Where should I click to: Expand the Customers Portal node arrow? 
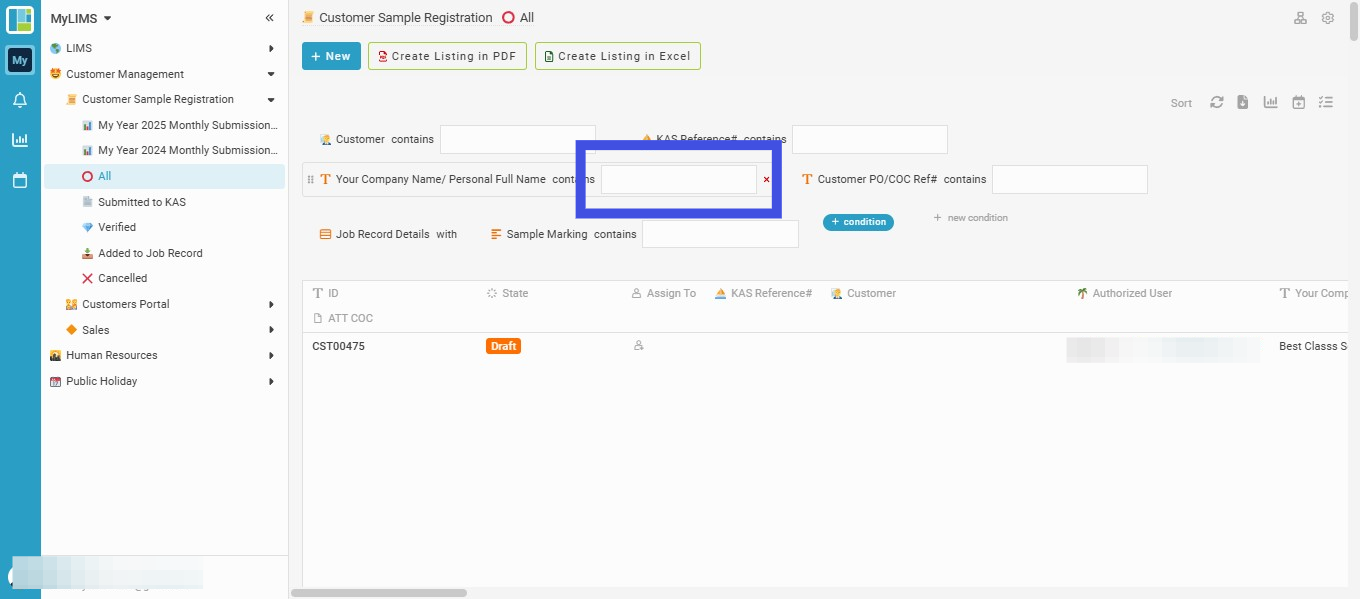(x=271, y=304)
